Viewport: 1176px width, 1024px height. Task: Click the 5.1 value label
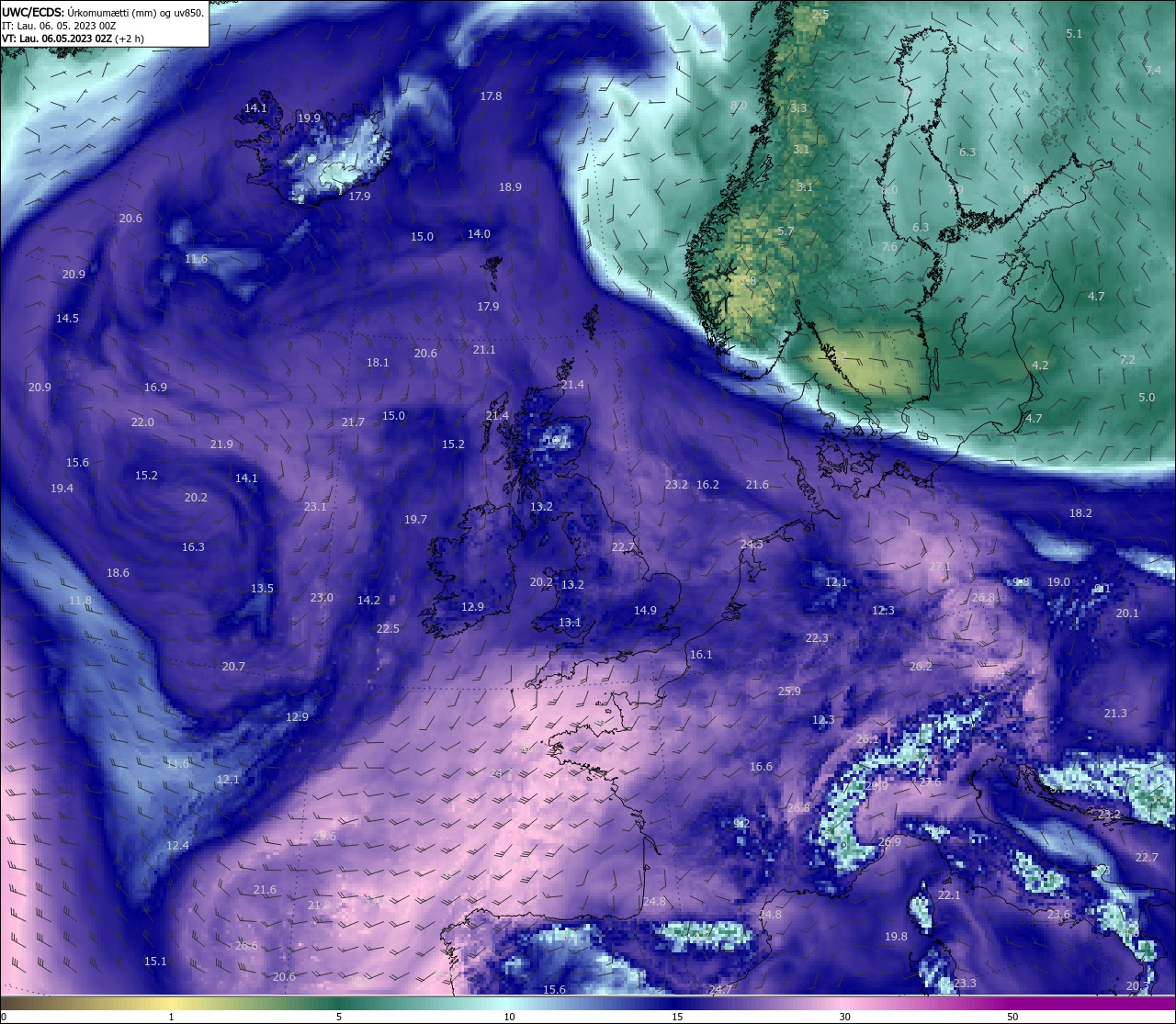click(1074, 34)
